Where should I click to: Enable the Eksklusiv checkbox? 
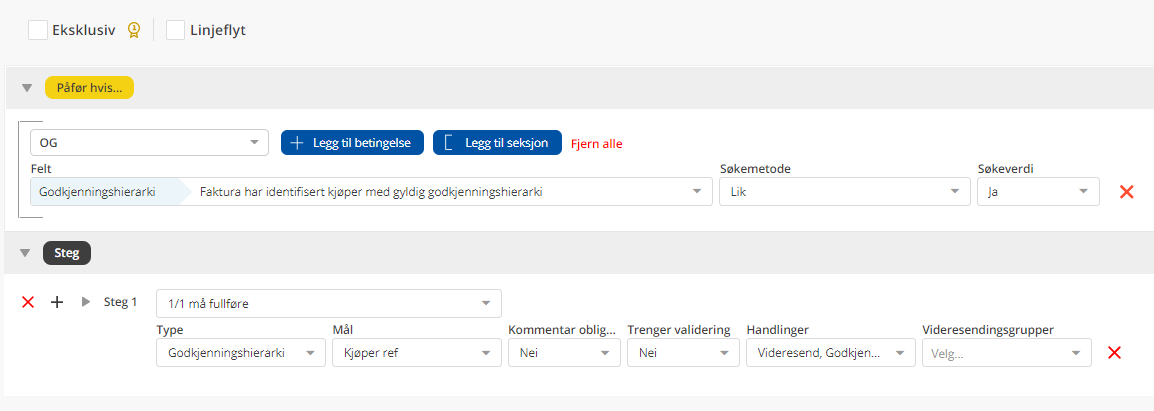click(38, 30)
